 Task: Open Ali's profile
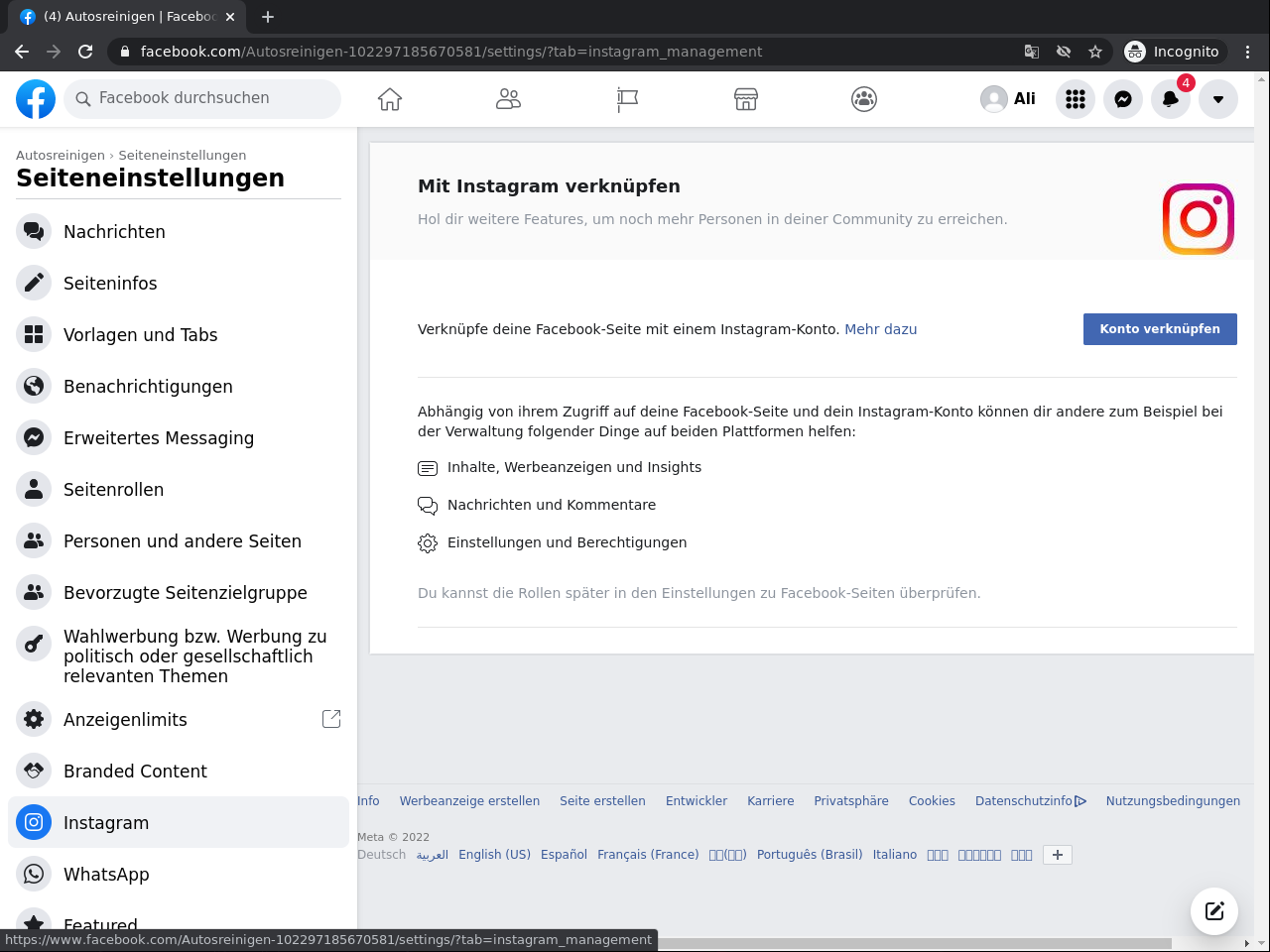pyautogui.click(x=1008, y=99)
